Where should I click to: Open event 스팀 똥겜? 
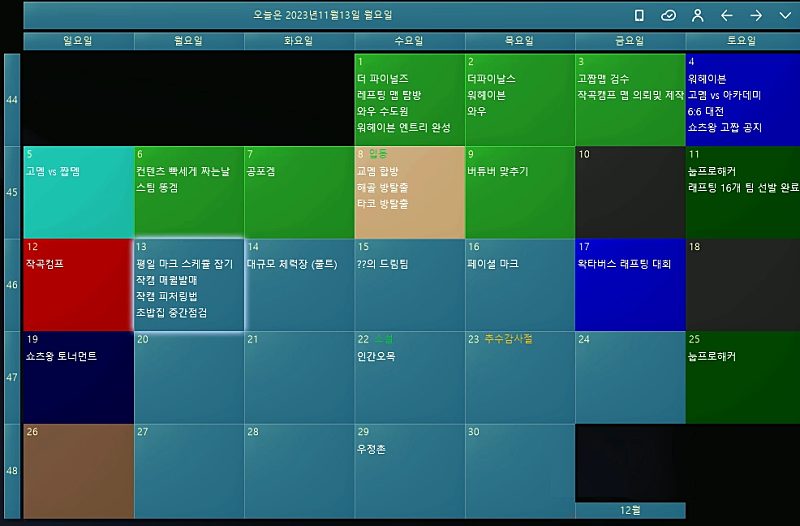tap(157, 188)
